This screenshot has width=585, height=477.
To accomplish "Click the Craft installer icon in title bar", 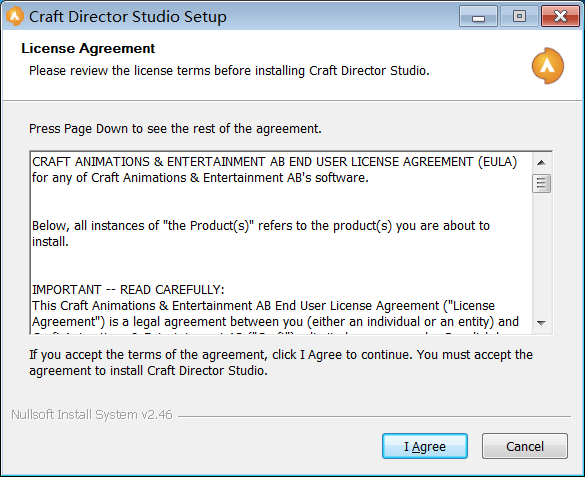I will (15, 16).
